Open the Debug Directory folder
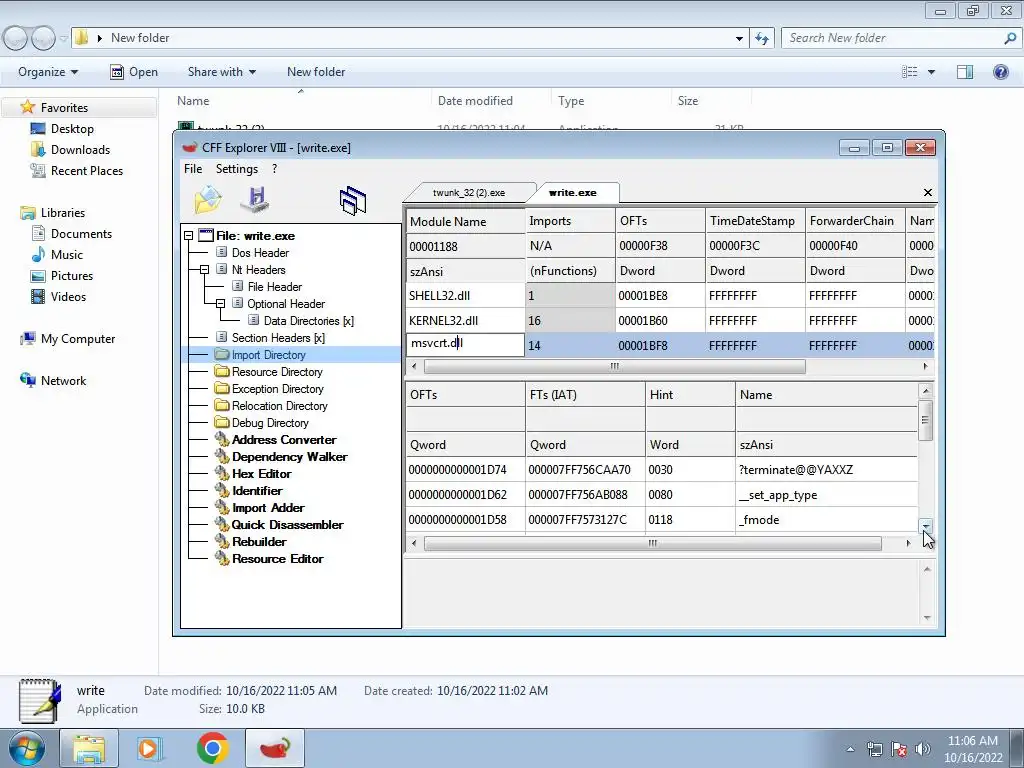The height and width of the screenshot is (768, 1024). tap(270, 423)
